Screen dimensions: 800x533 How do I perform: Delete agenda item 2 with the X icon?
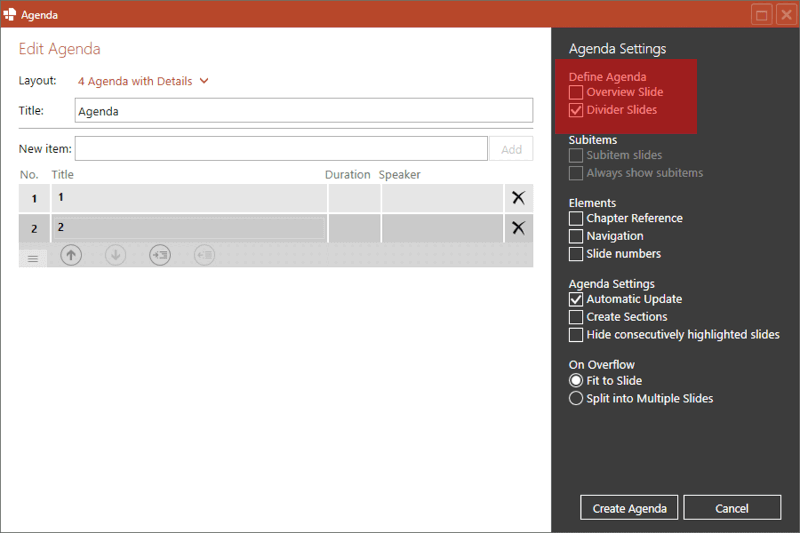pos(518,228)
